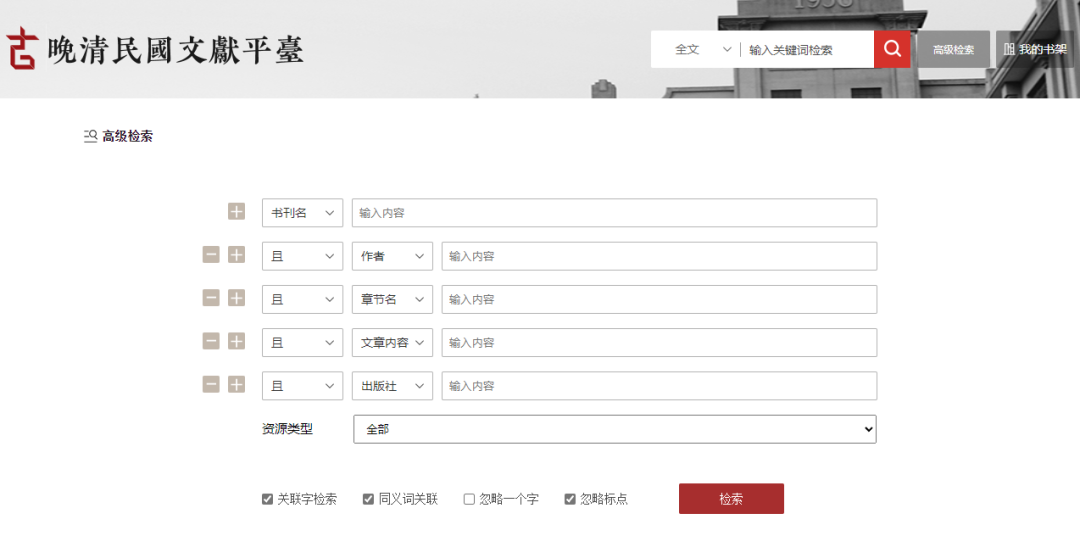This screenshot has width=1080, height=536.
Task: Click the 输入关键词检索 header search field
Action: (805, 49)
